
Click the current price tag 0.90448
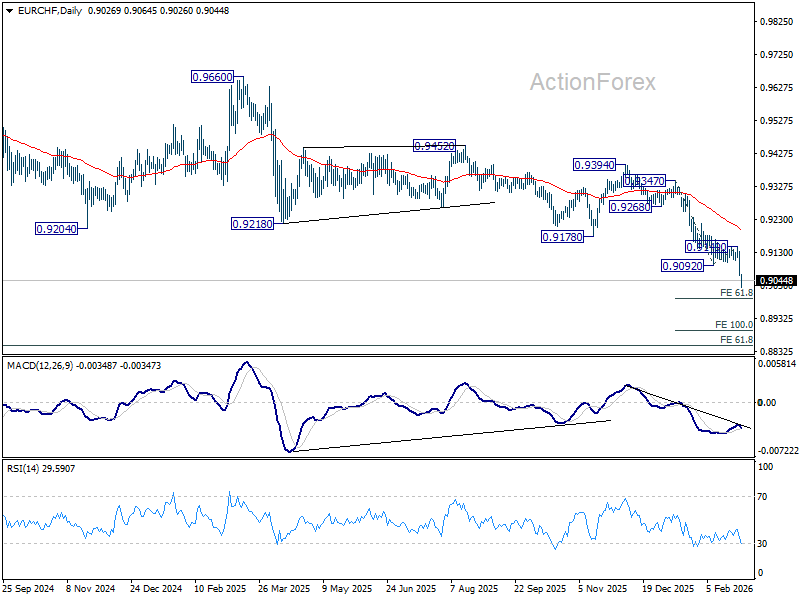(x=777, y=281)
